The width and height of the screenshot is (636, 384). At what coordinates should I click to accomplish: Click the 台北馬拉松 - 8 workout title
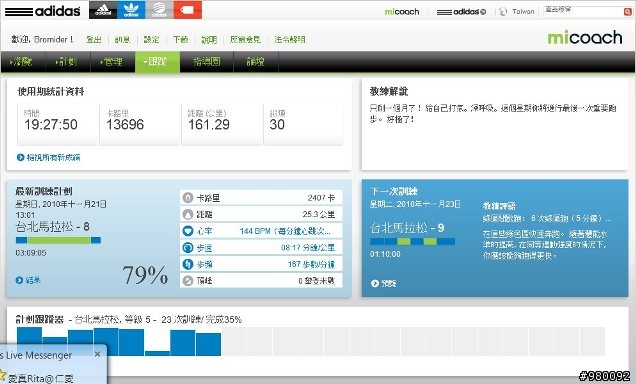click(x=53, y=226)
